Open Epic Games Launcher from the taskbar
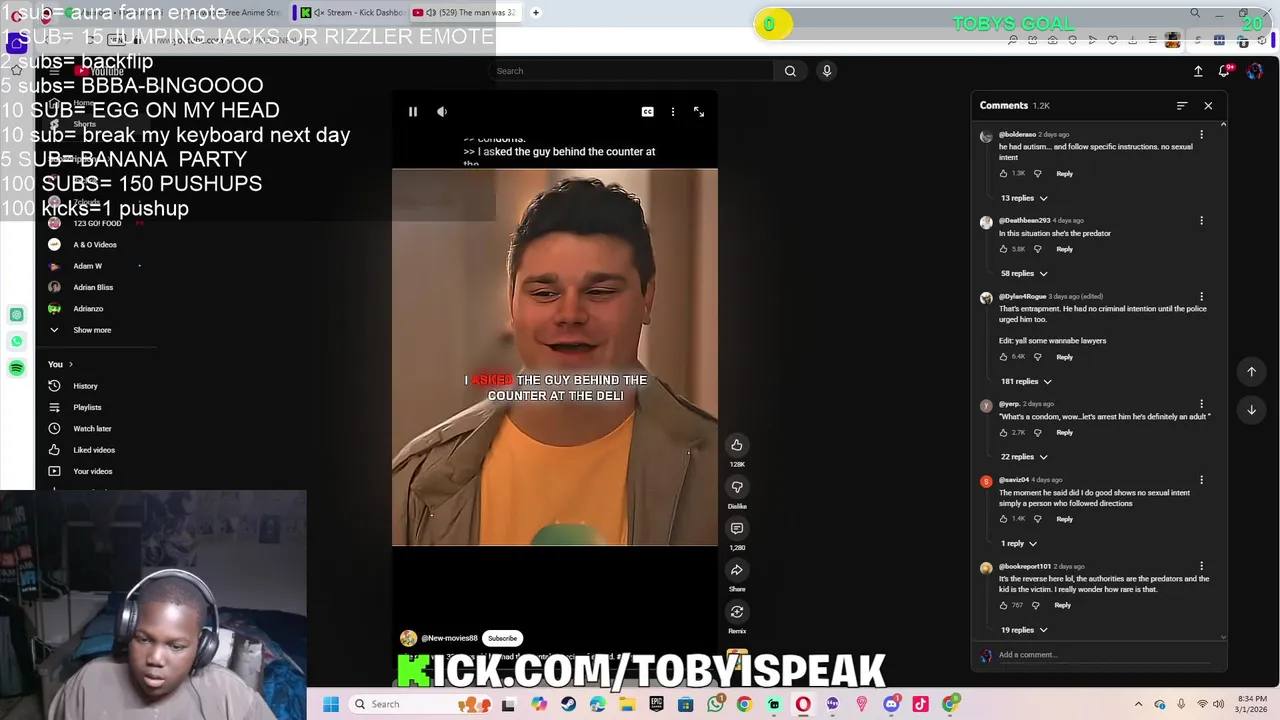1280x720 pixels. coord(656,704)
